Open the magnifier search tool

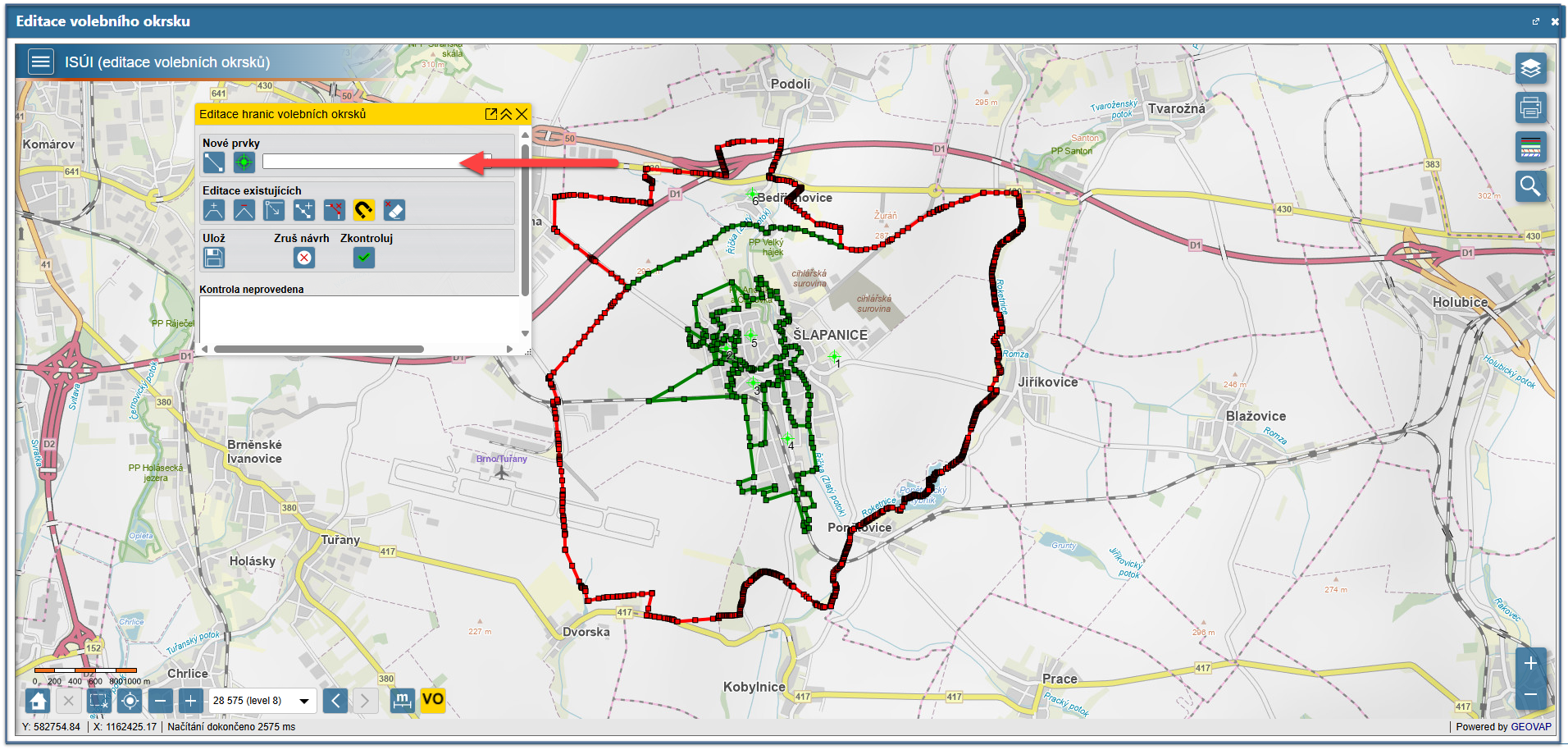(x=1530, y=186)
